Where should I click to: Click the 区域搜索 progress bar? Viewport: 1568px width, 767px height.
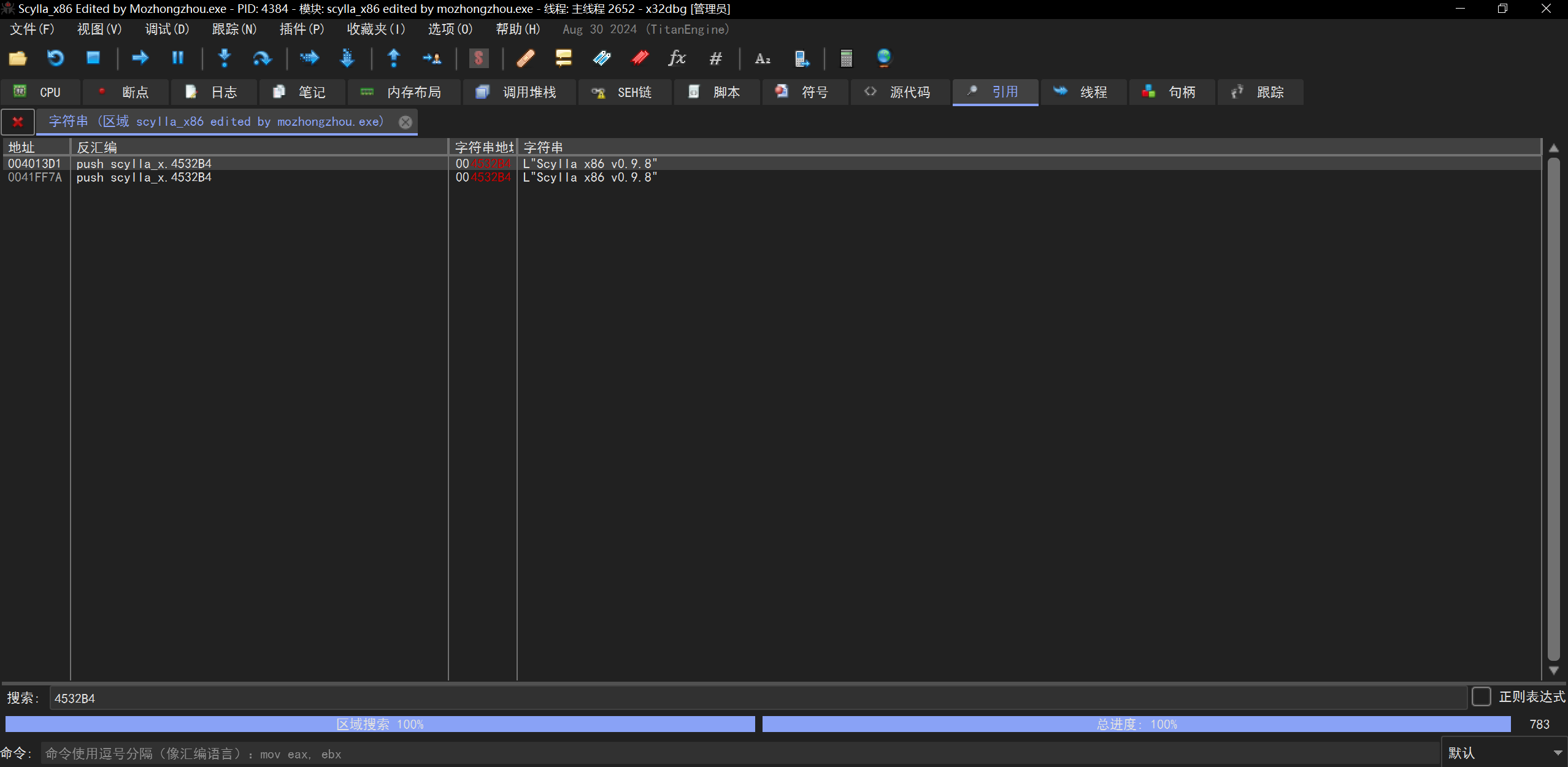click(x=382, y=723)
